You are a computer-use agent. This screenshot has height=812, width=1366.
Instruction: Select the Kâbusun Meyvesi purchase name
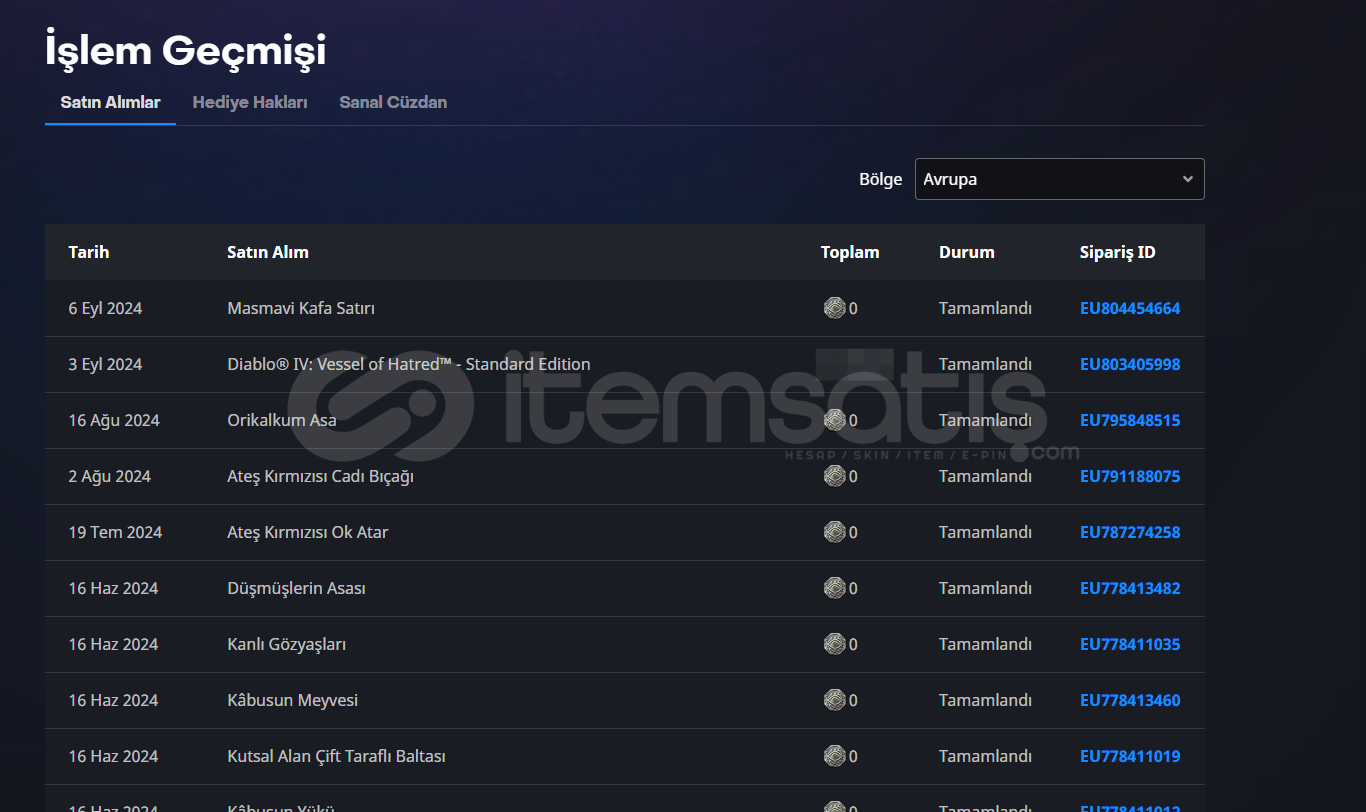292,700
